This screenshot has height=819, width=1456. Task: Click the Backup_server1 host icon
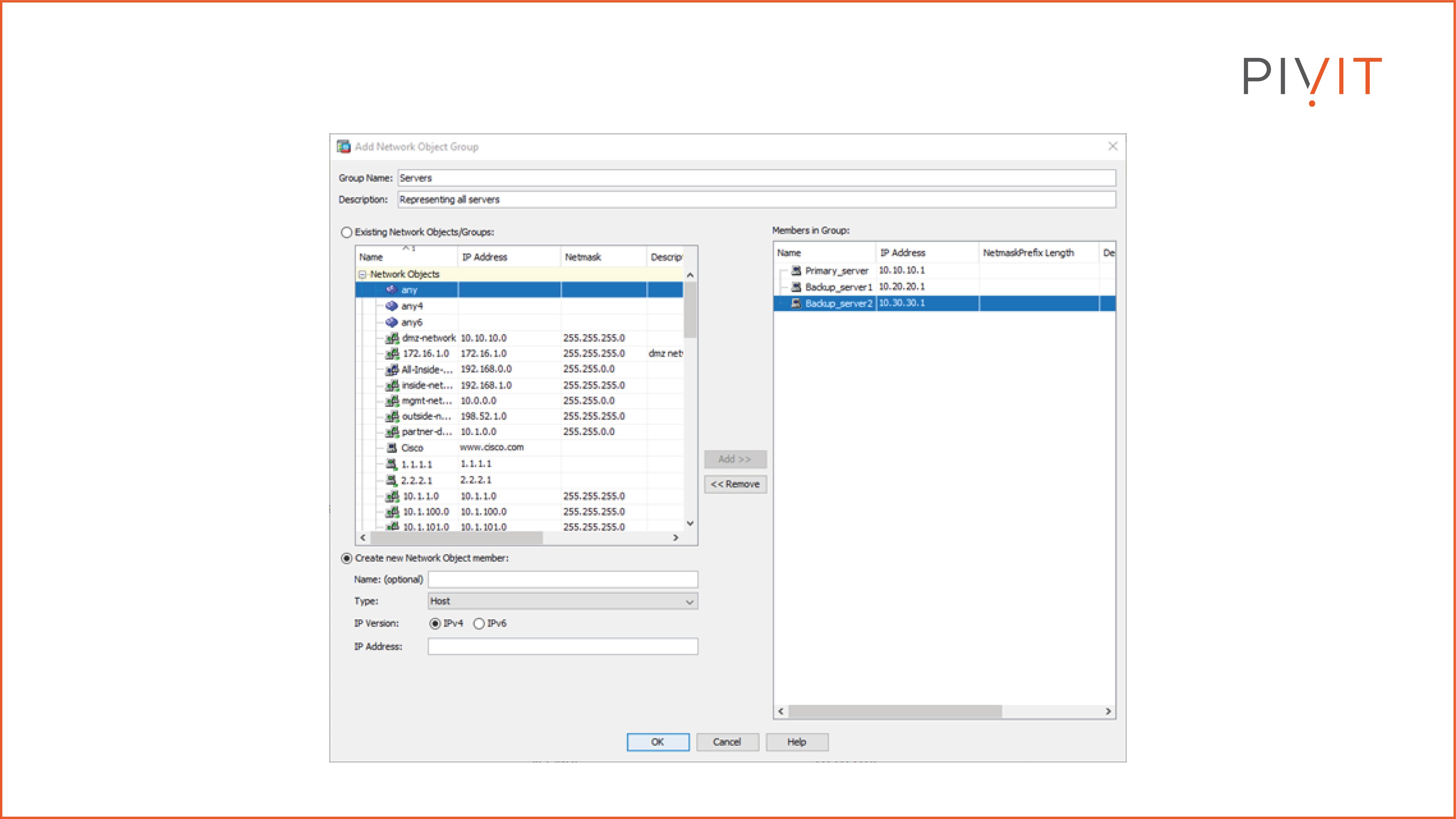(796, 287)
